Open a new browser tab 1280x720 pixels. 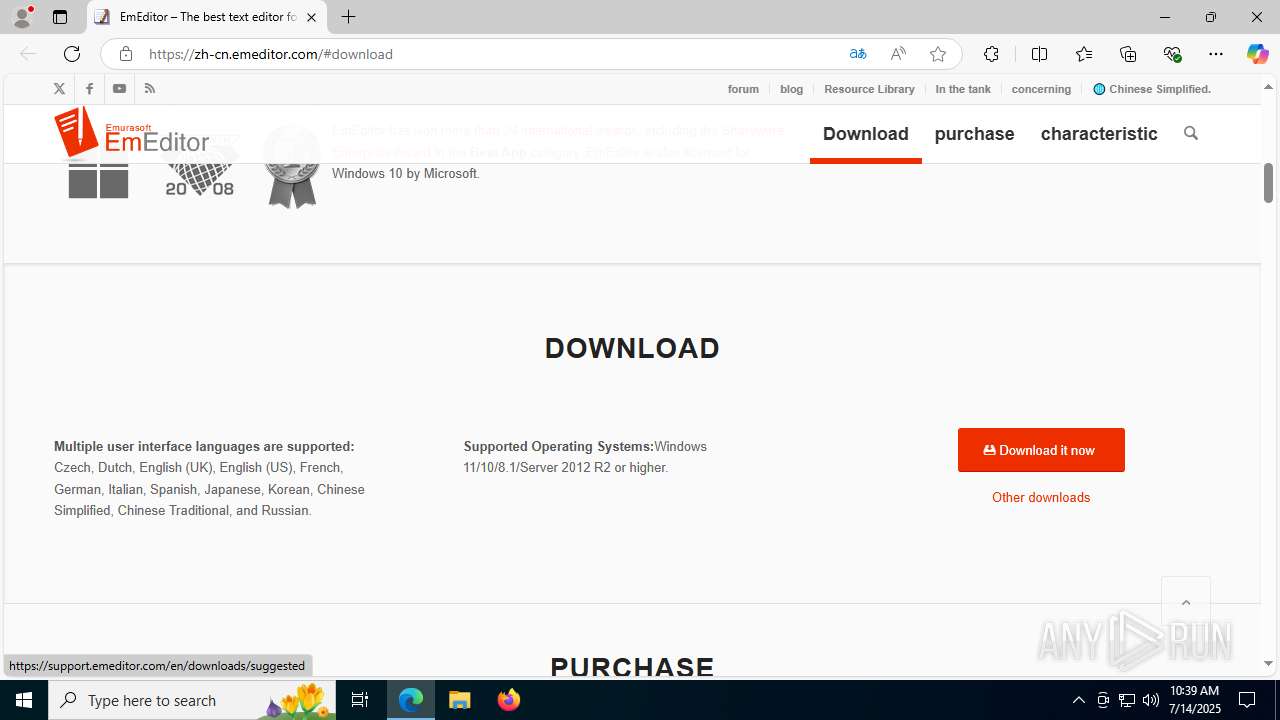pyautogui.click(x=348, y=17)
